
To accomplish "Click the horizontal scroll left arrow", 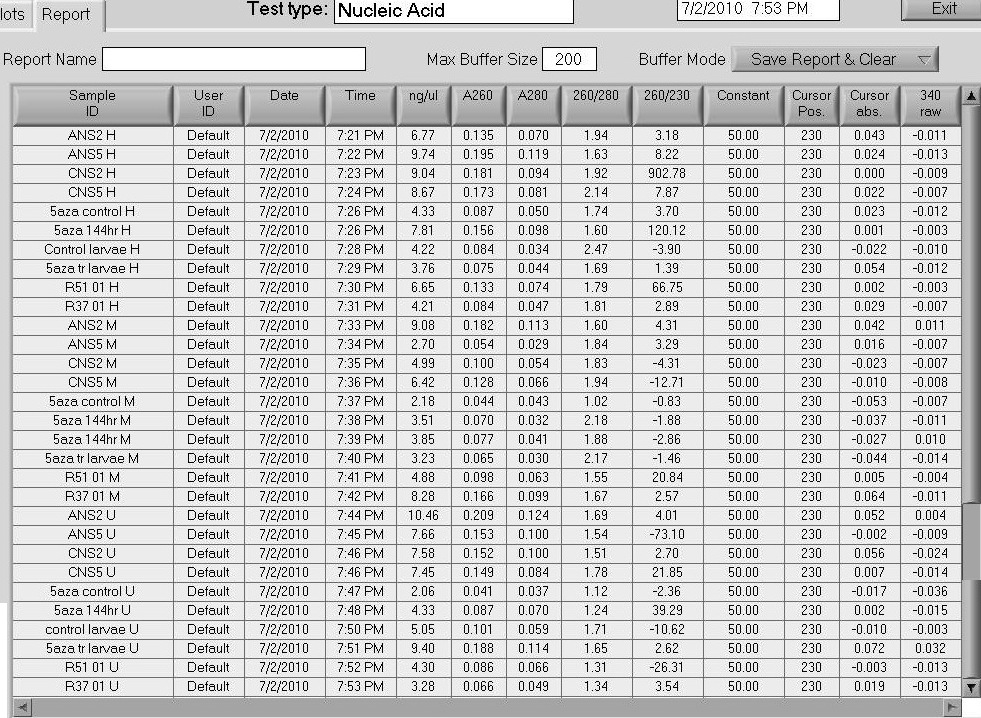I will pos(20,707).
